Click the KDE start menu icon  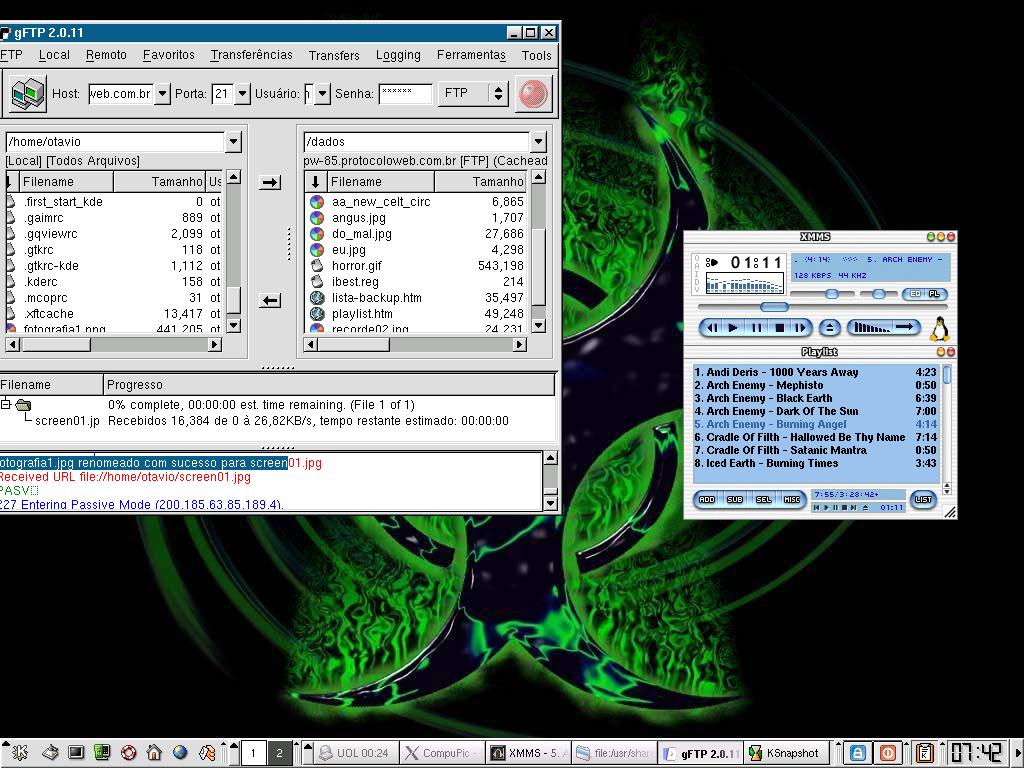[20, 753]
